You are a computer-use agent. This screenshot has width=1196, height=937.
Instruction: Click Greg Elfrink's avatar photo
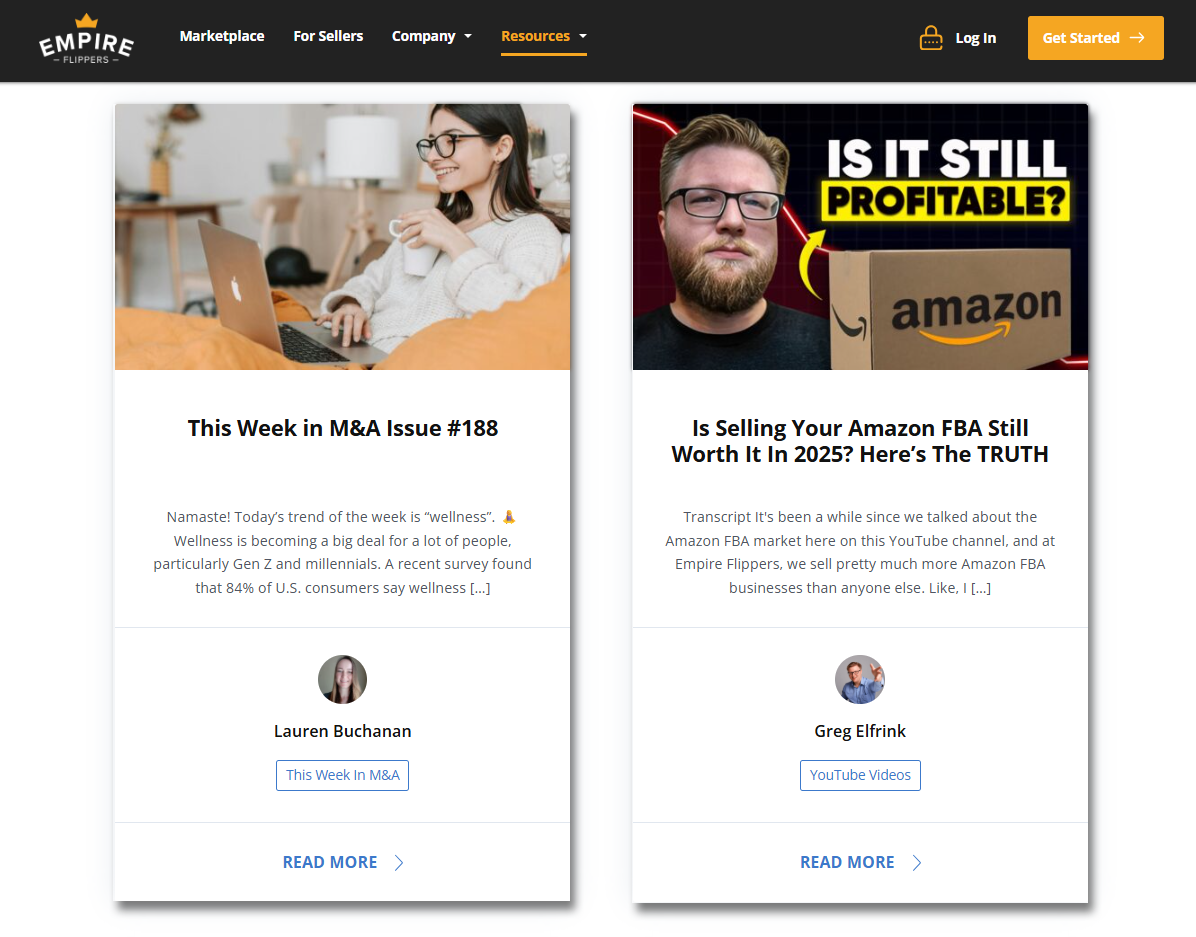pos(860,679)
